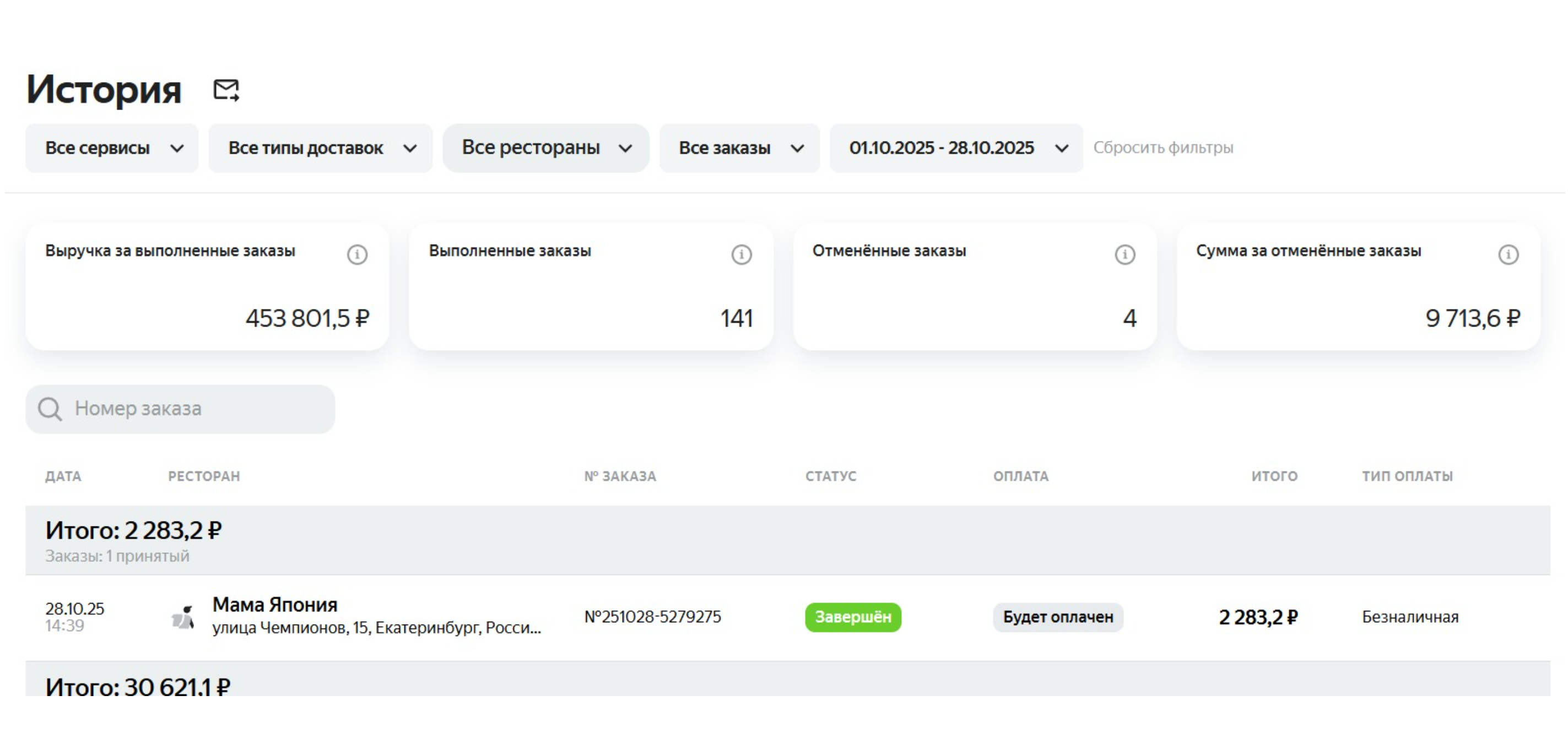Expand the Все заказы filter
Image resolution: width=1568 pixels, height=744 pixels.
click(739, 148)
